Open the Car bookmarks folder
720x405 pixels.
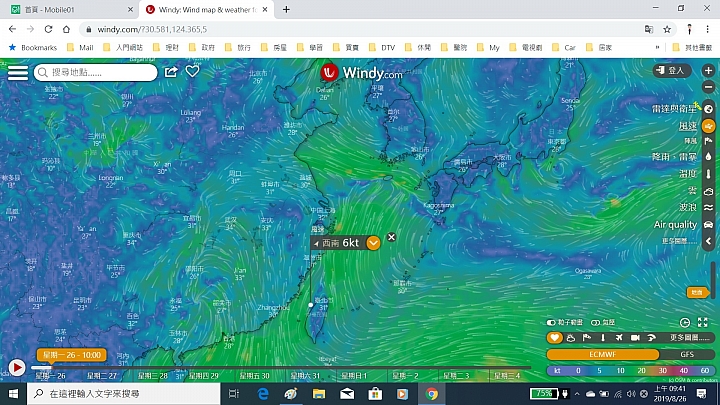pos(564,47)
